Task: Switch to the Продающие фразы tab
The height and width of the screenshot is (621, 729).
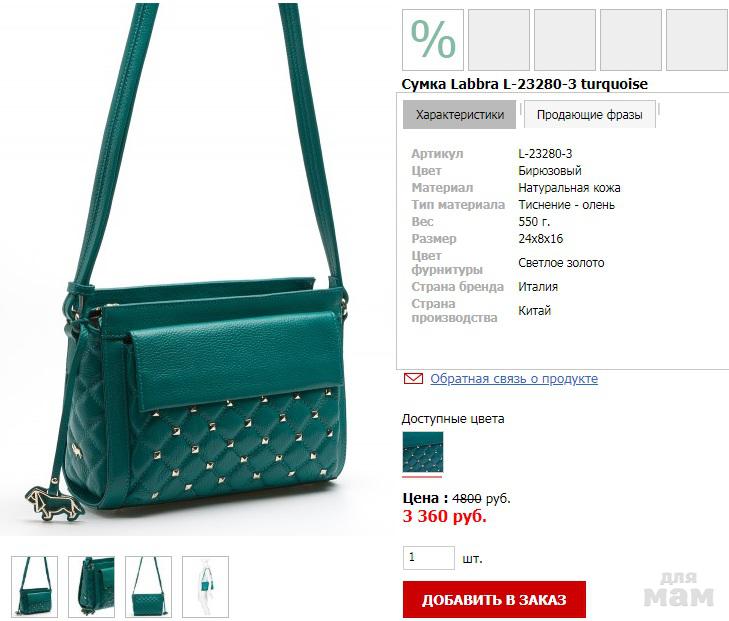Action: [590, 114]
